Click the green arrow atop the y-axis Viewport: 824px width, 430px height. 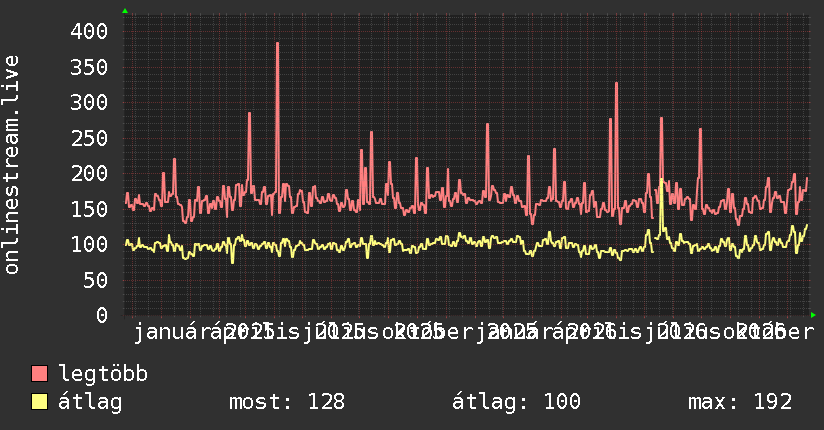coord(125,11)
